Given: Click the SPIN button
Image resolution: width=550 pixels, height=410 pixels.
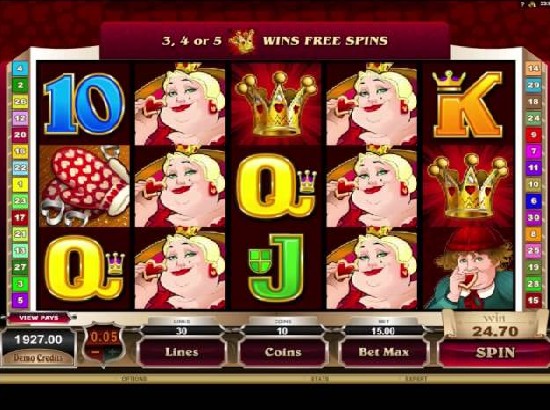Looking at the screenshot, I should coord(494,353).
